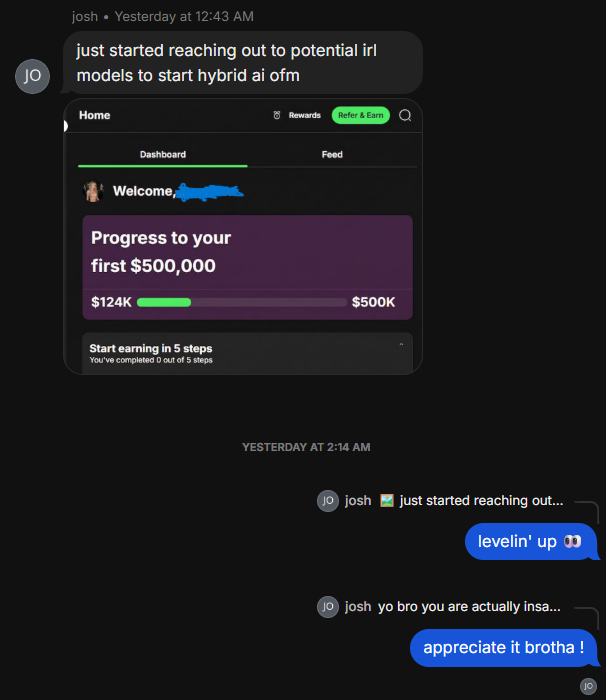Click the eyes emoji in the levelin' up bubble
This screenshot has width=606, height=700.
click(x=572, y=542)
